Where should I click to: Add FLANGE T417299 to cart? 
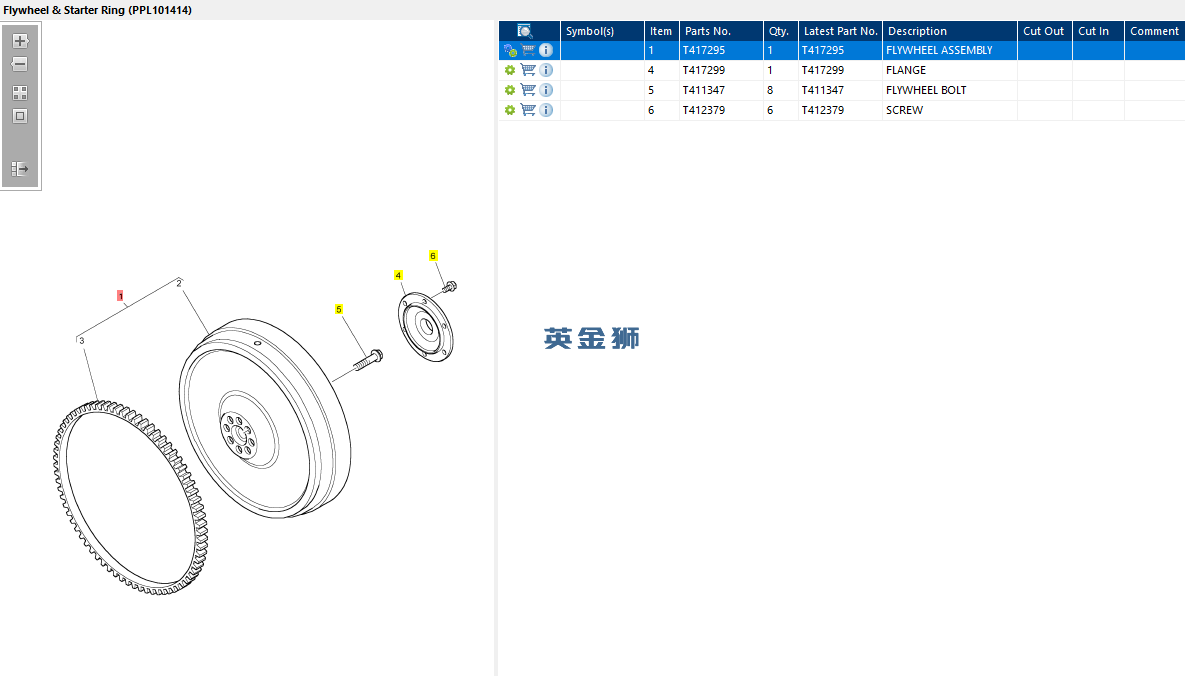(x=528, y=70)
